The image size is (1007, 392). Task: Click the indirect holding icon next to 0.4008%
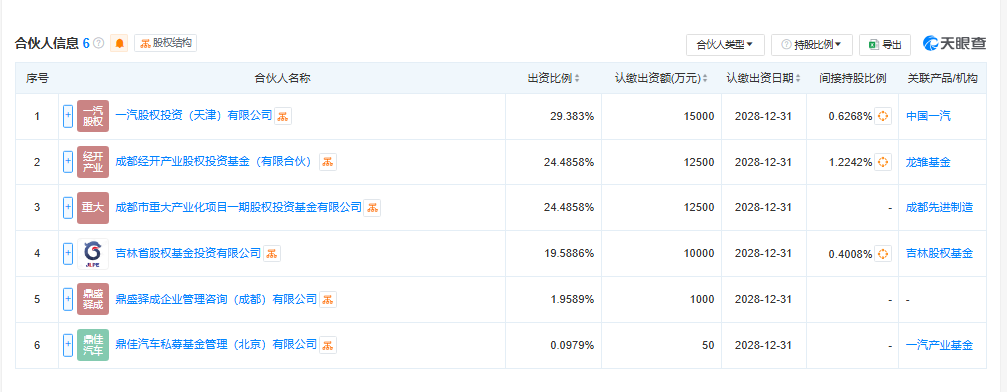point(883,254)
